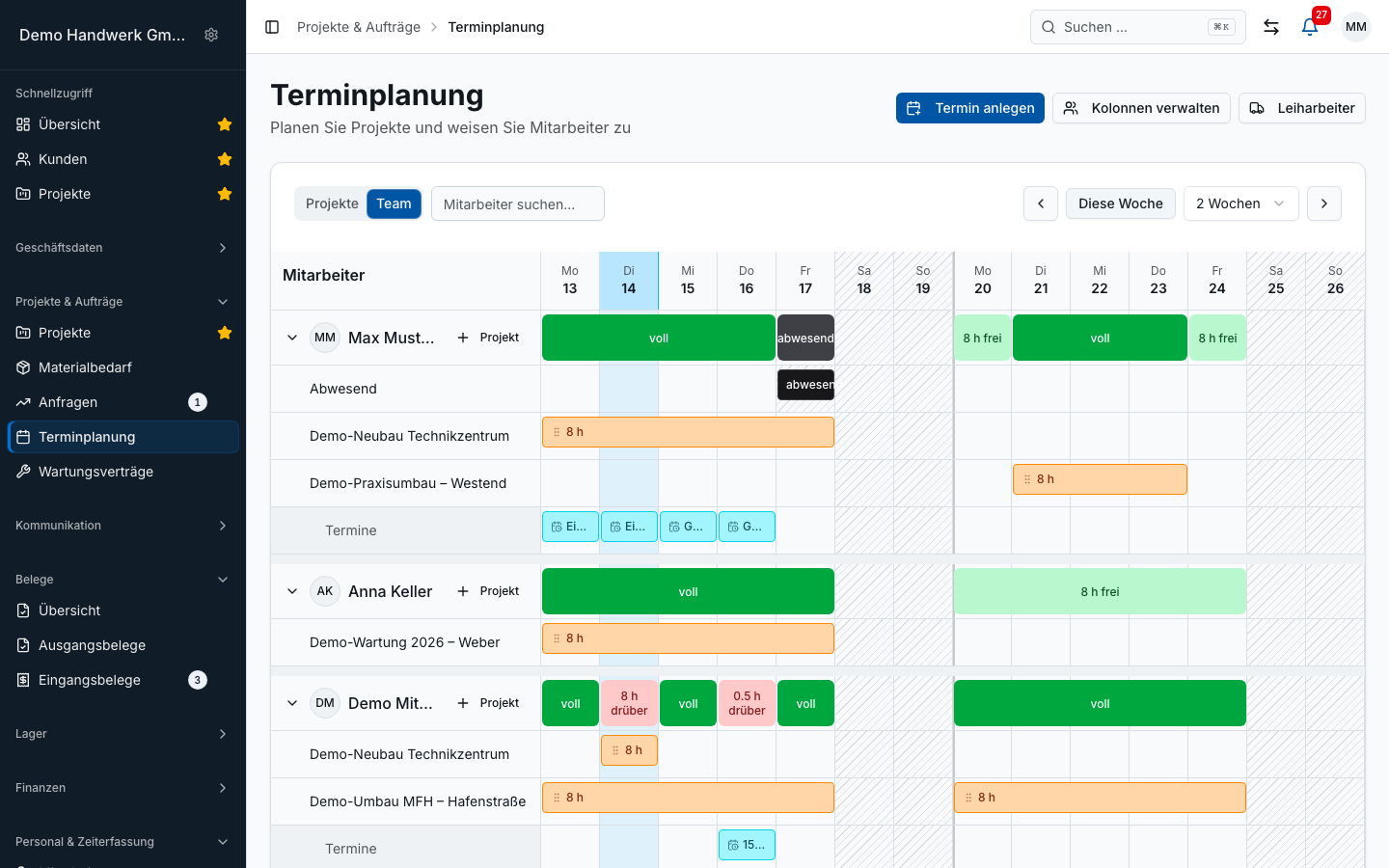This screenshot has height=868, width=1389.
Task: Open Eingangsbelege in sidebar
Action: tap(123, 680)
